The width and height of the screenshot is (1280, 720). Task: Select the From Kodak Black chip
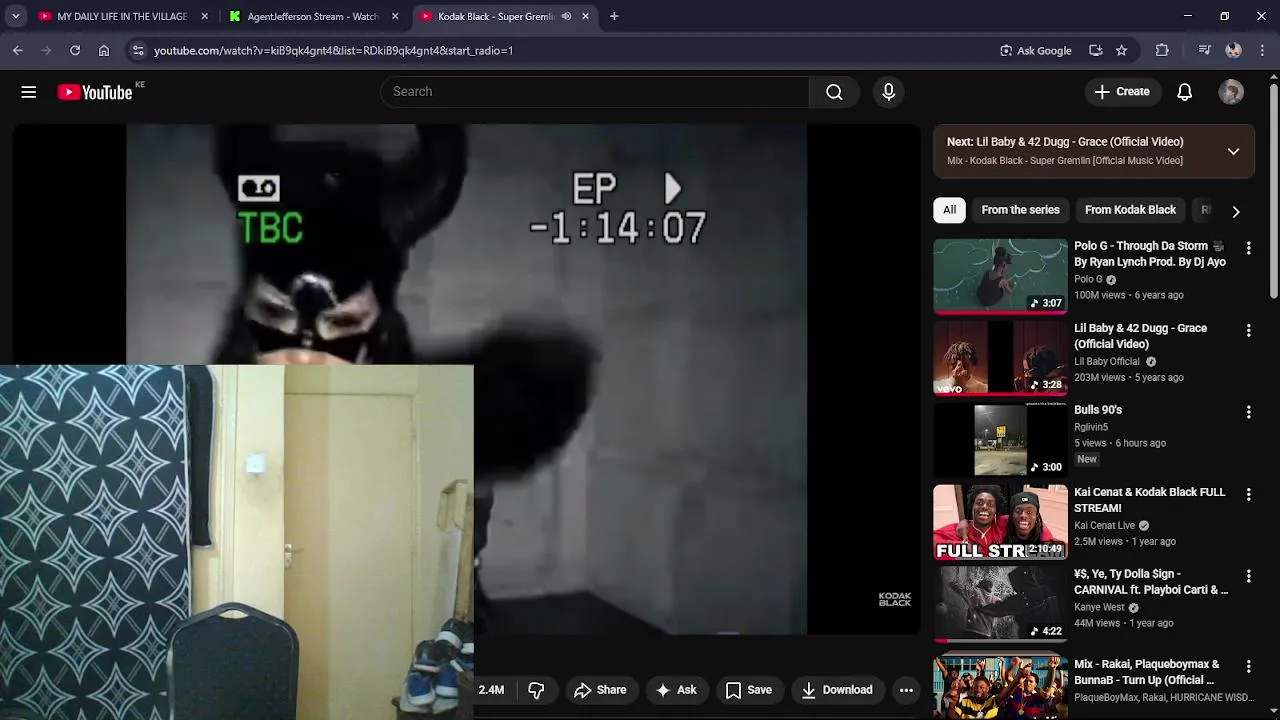[1130, 210]
